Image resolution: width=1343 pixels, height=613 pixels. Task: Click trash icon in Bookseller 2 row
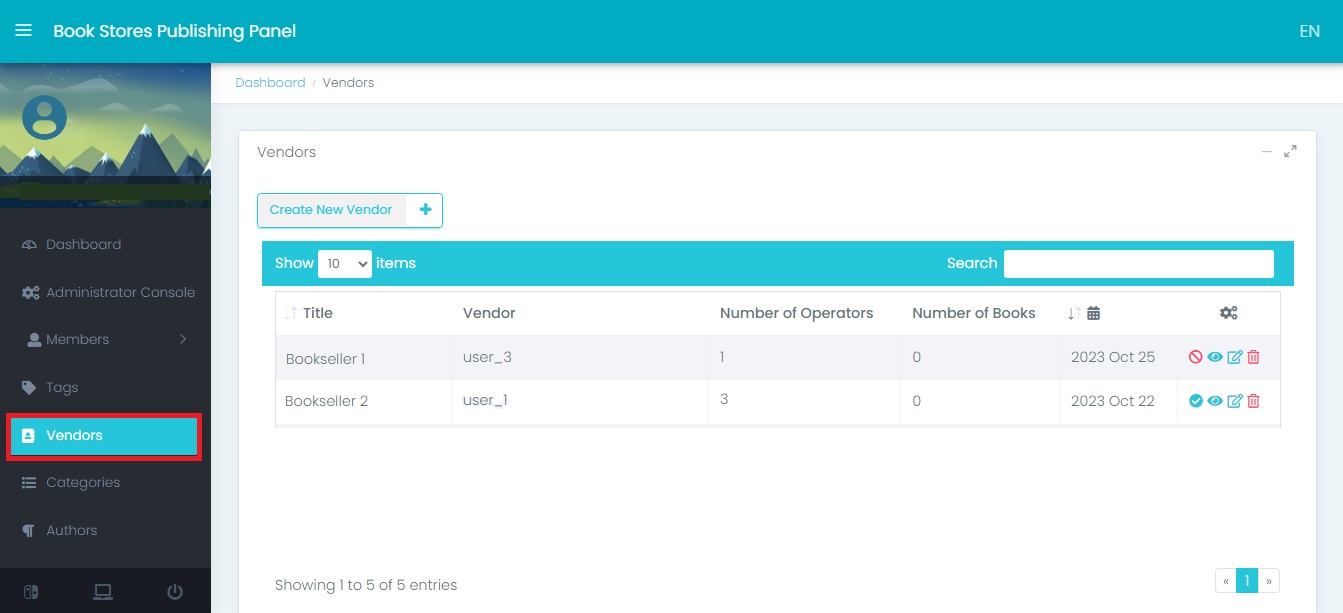(x=1253, y=401)
